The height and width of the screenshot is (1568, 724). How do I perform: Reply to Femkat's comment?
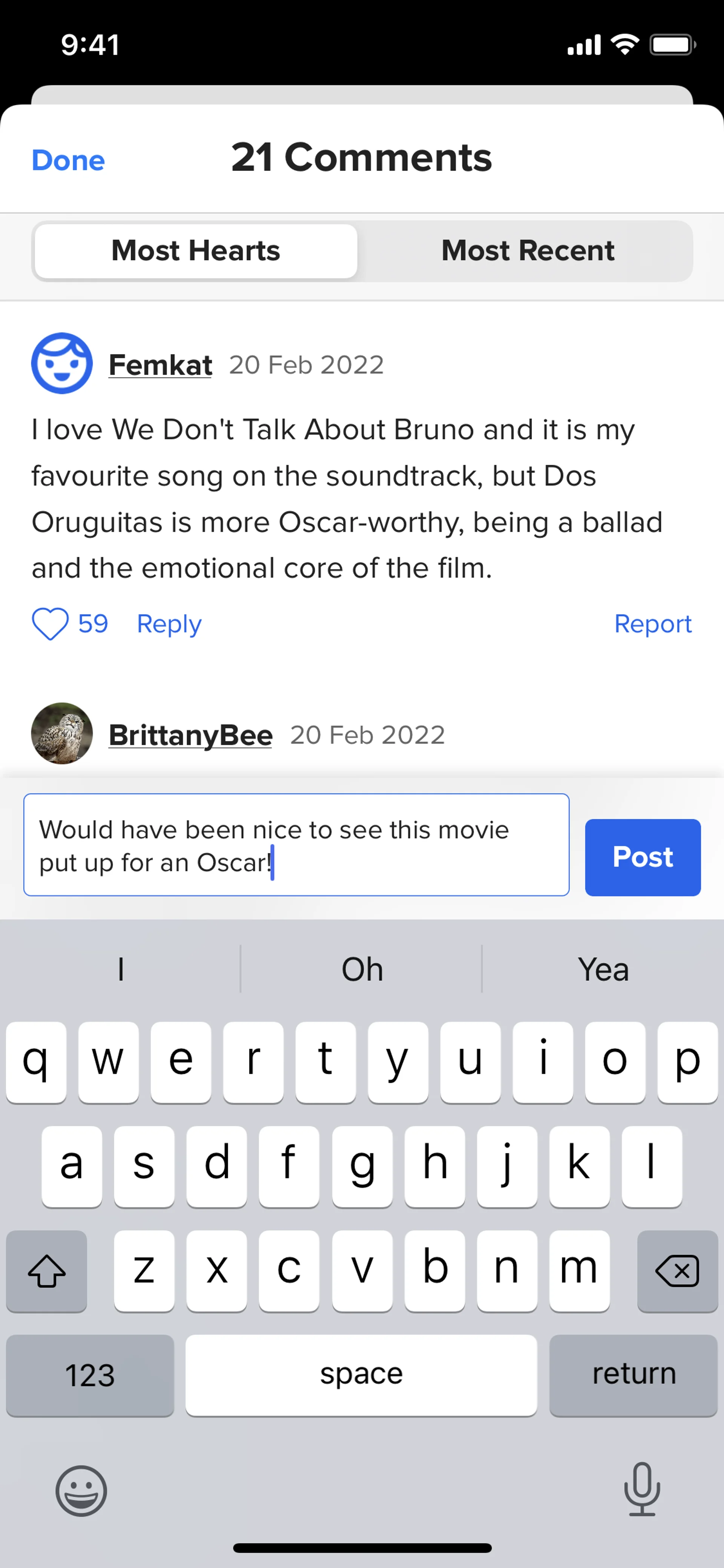(x=169, y=624)
